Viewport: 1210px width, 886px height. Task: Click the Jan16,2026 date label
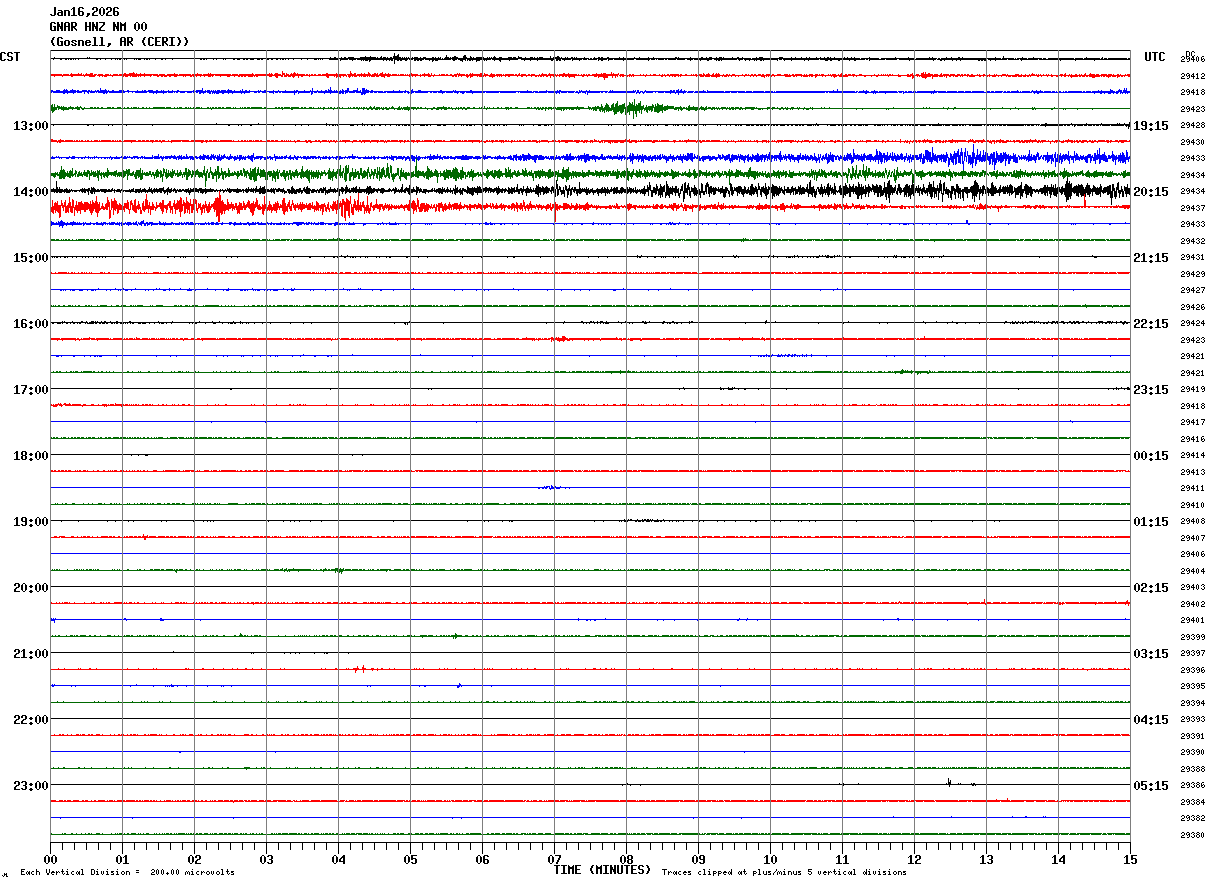click(x=84, y=12)
